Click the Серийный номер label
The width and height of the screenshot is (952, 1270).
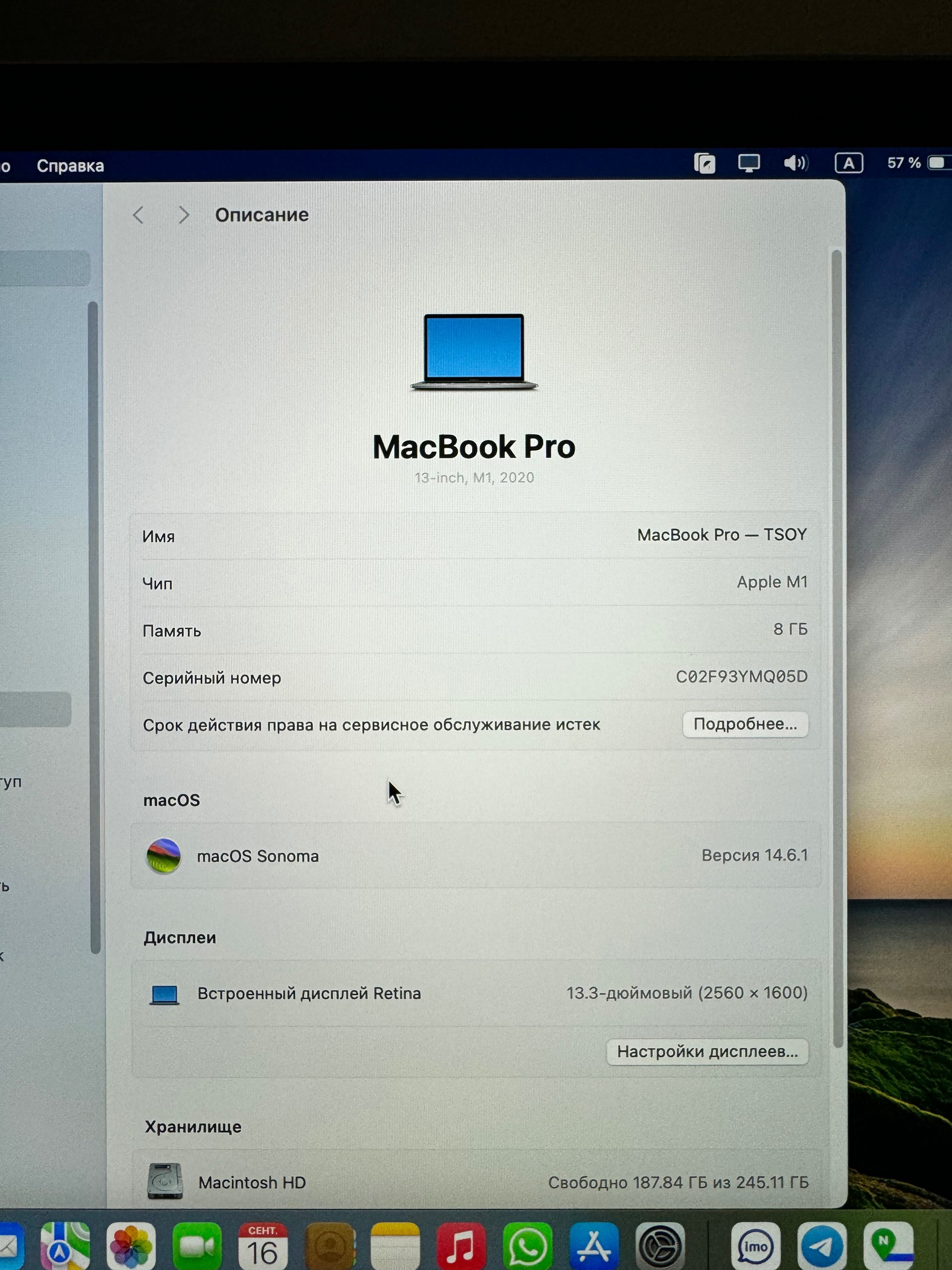[212, 678]
